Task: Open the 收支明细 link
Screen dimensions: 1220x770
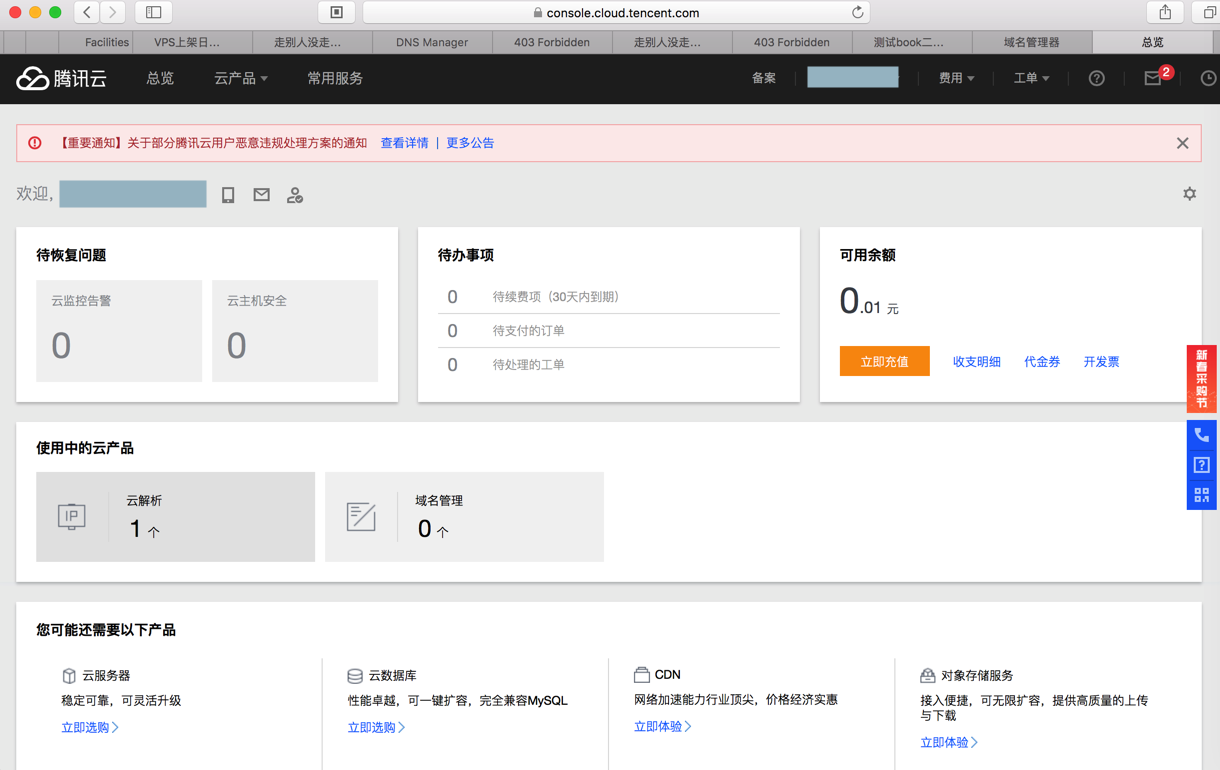Action: coord(976,362)
